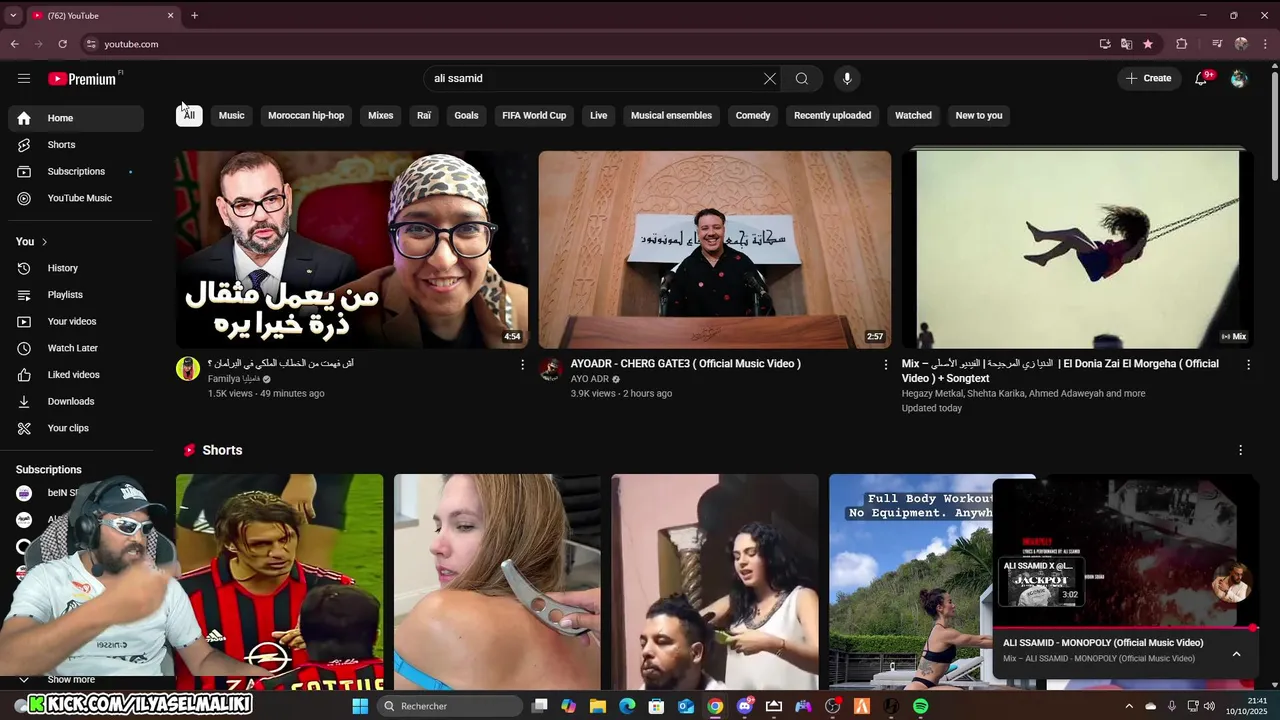Select the Music filter chip
Image resolution: width=1280 pixels, height=720 pixels.
pos(231,115)
